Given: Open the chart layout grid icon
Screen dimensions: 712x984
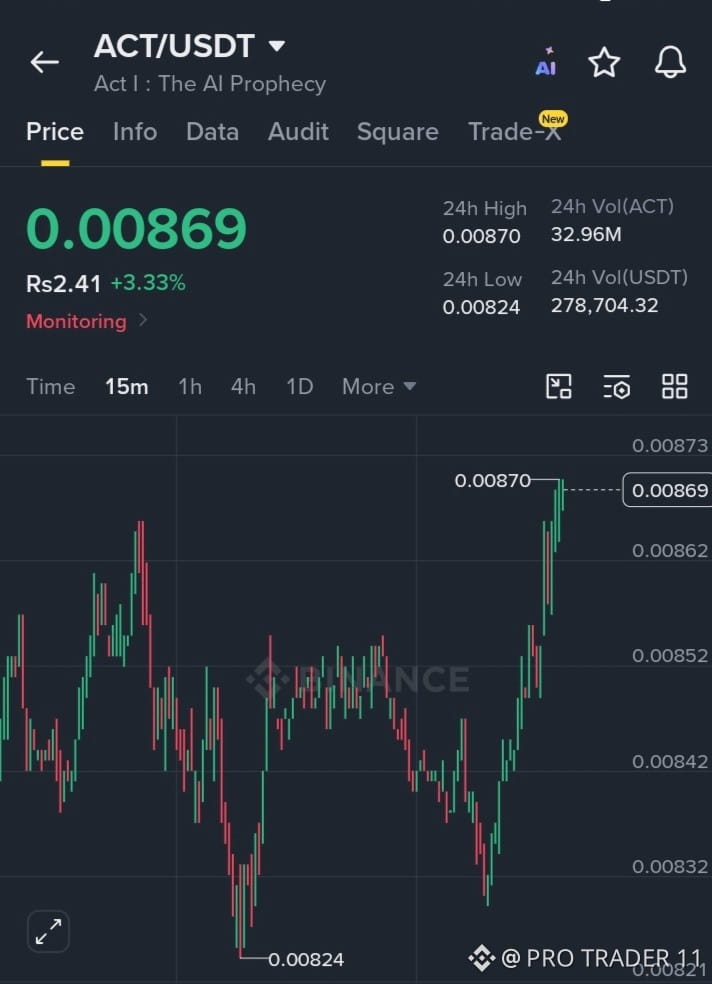Looking at the screenshot, I should 675,387.
